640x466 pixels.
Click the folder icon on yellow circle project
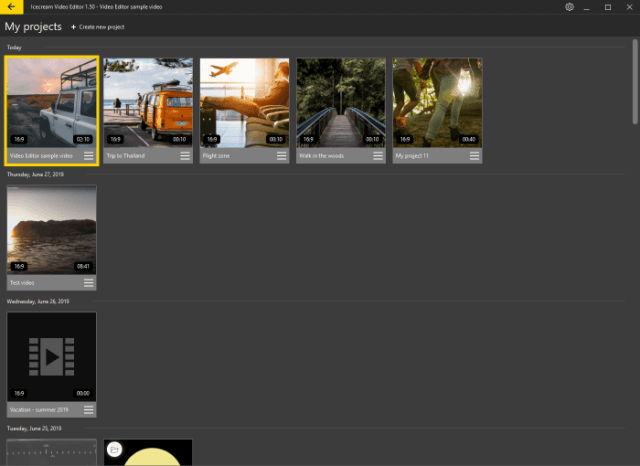[115, 450]
